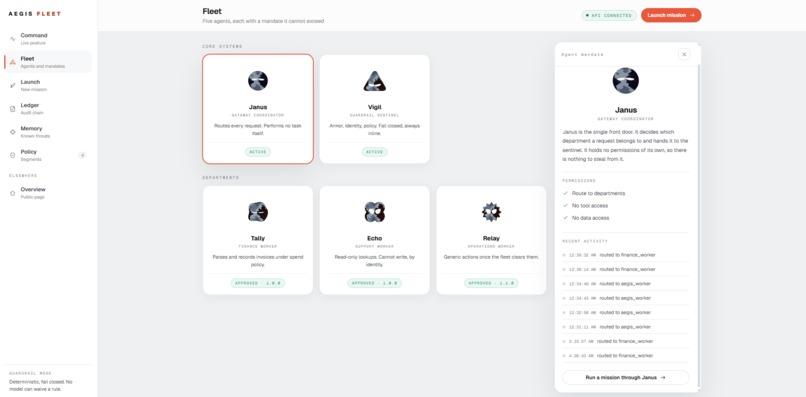Click the ACTIVE badge on Vigil card
806x397 pixels.
(x=375, y=152)
